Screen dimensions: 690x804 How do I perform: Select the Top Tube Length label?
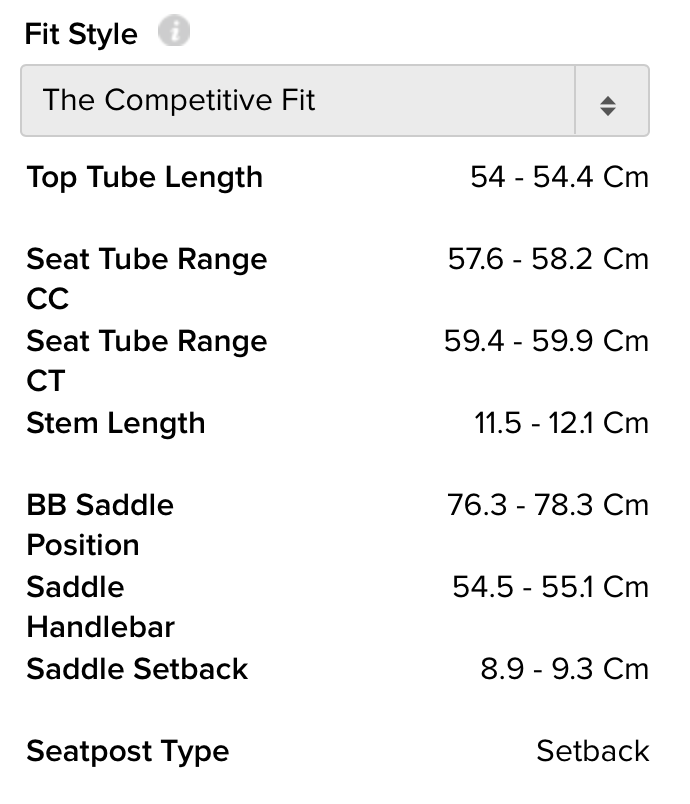145,177
